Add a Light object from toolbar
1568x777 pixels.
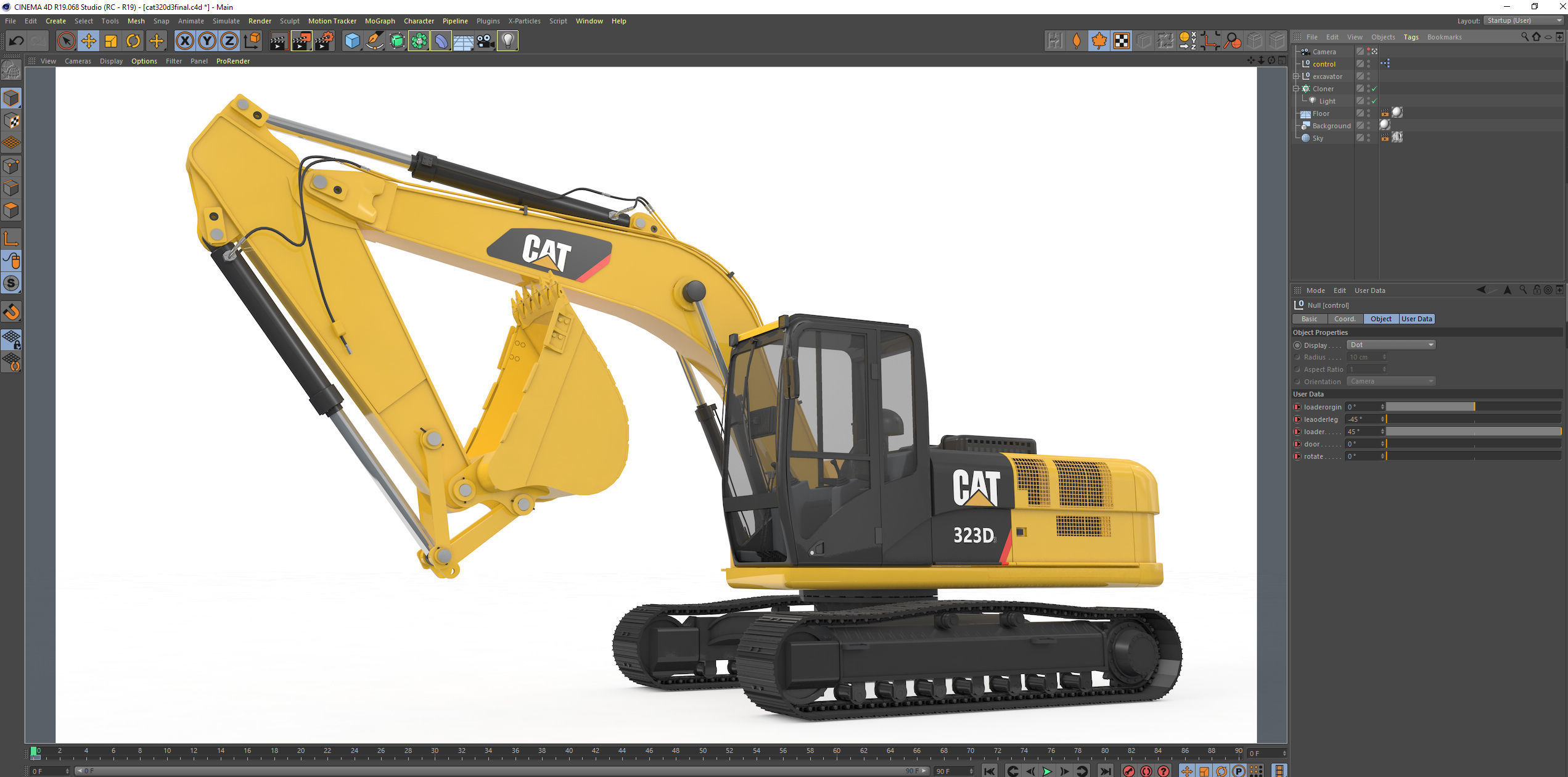tap(507, 41)
